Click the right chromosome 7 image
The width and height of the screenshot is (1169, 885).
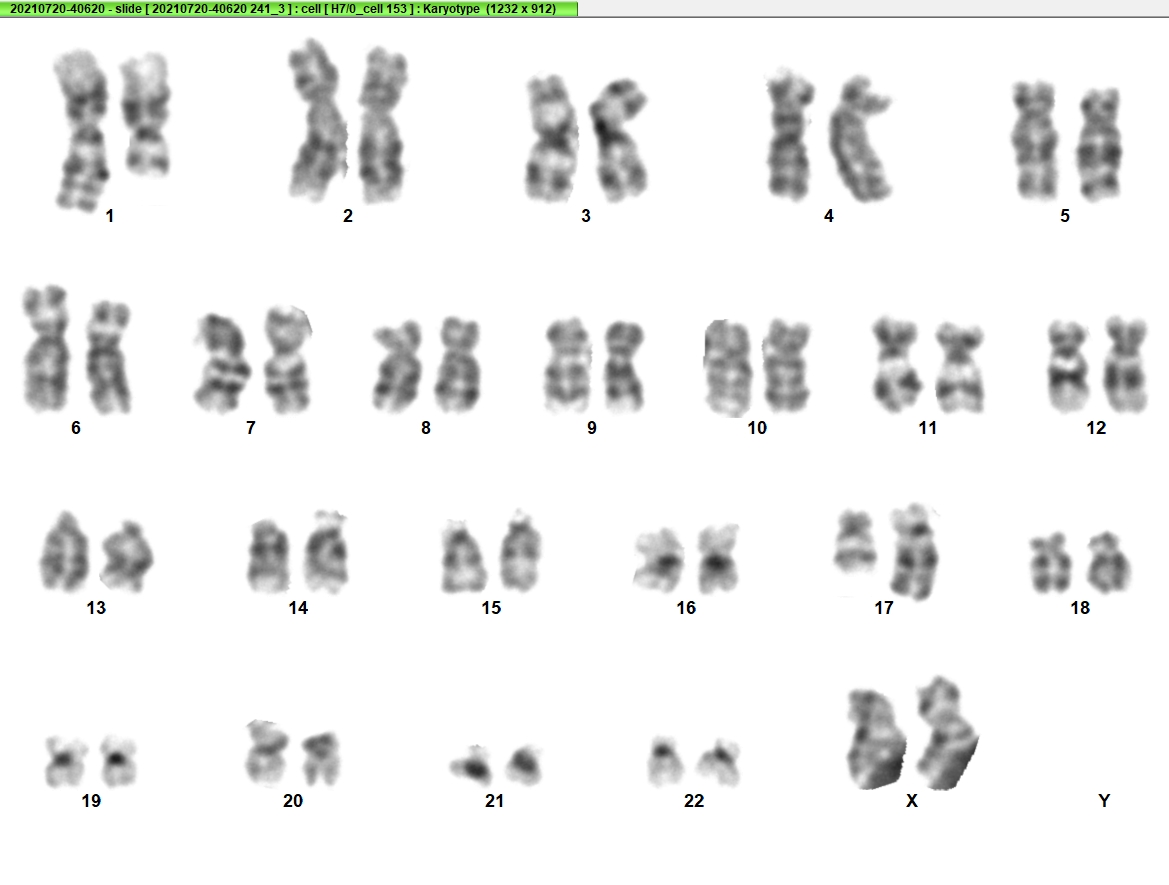(288, 359)
